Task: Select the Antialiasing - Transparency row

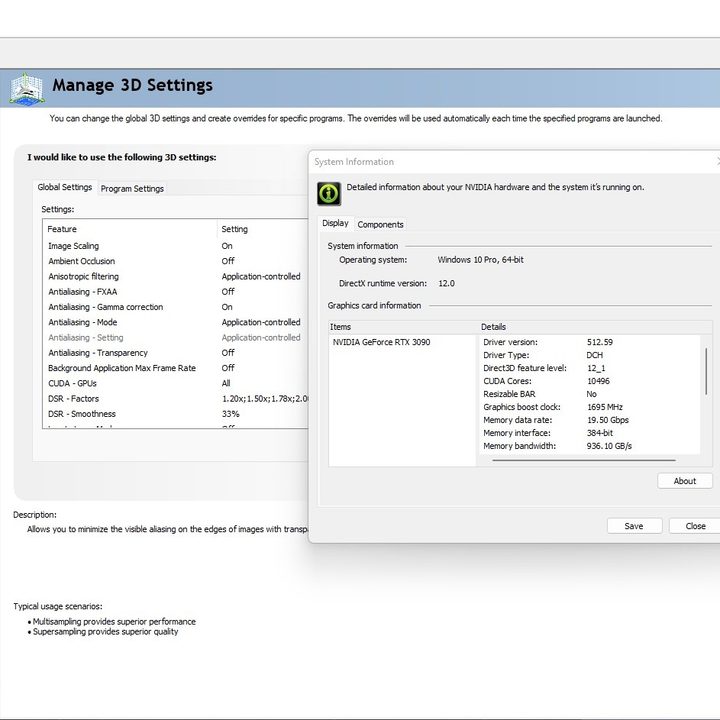Action: tap(176, 353)
